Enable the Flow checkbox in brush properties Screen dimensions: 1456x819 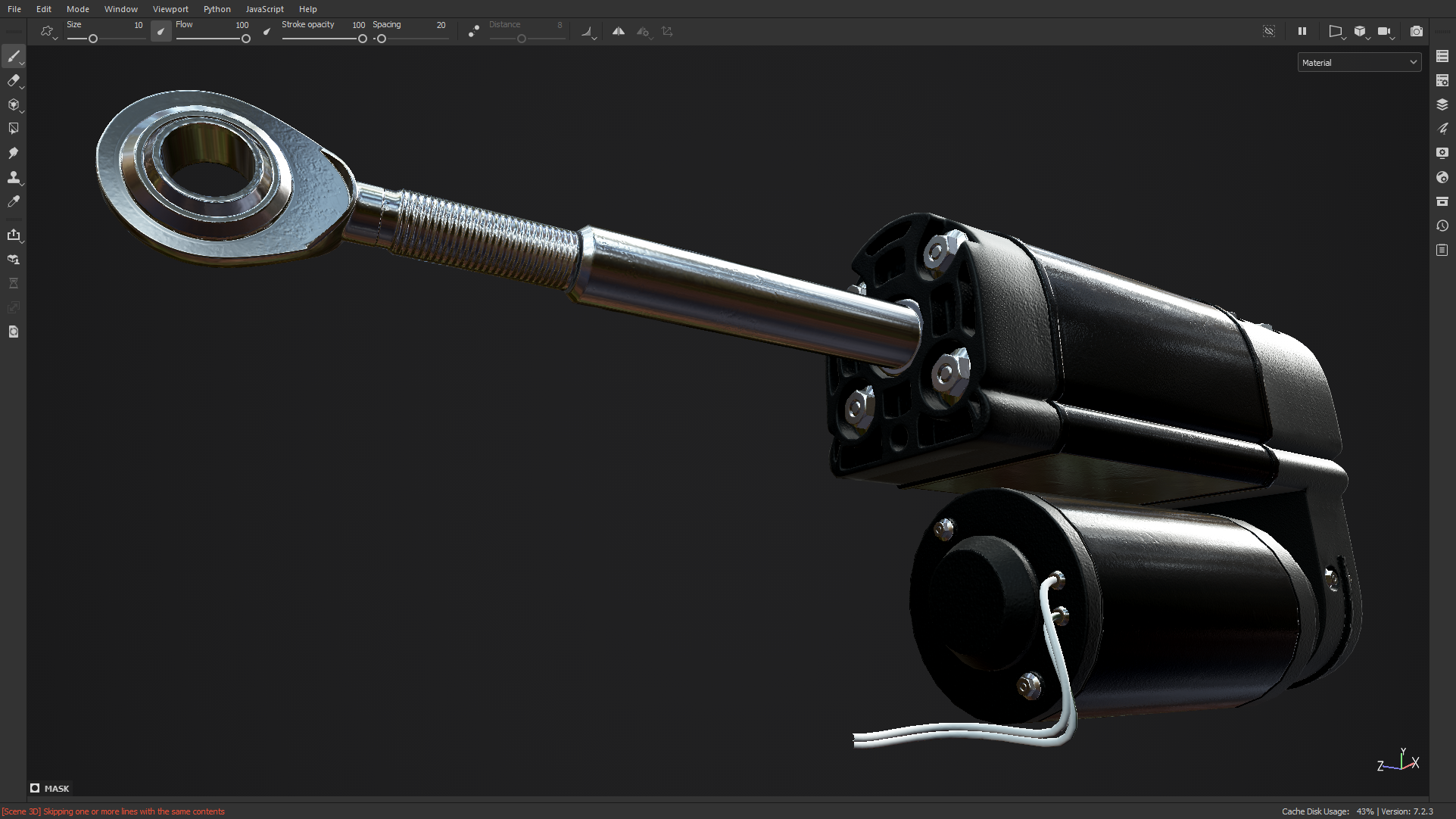click(161, 31)
